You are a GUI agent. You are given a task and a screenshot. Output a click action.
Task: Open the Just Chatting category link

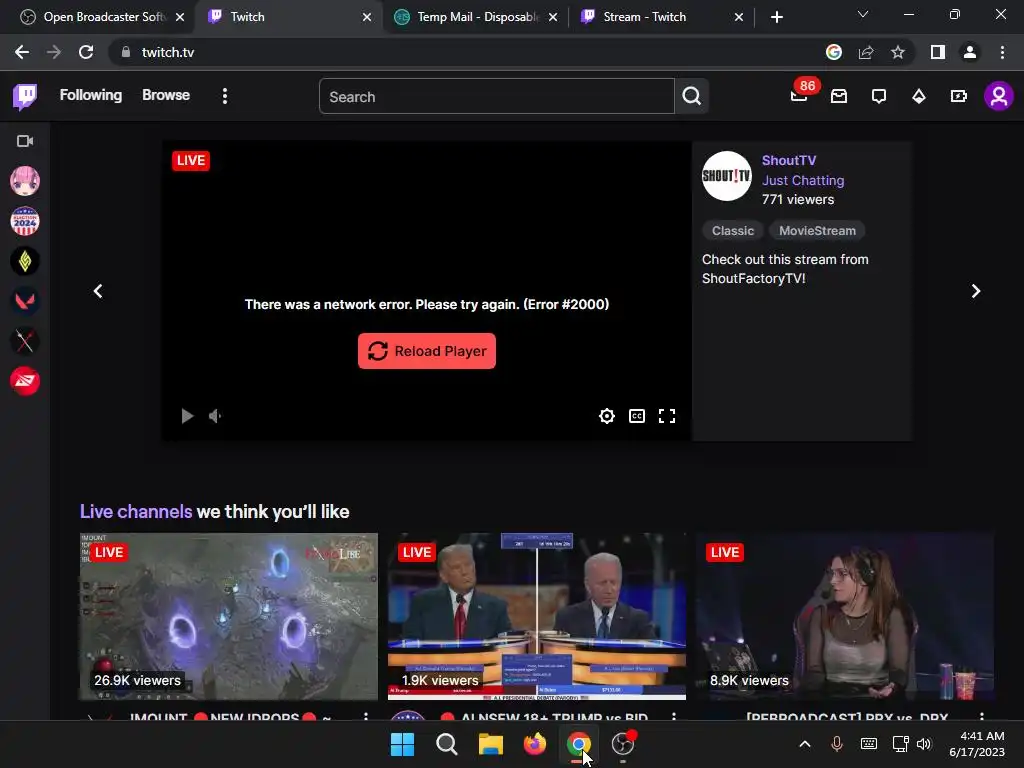(x=803, y=180)
